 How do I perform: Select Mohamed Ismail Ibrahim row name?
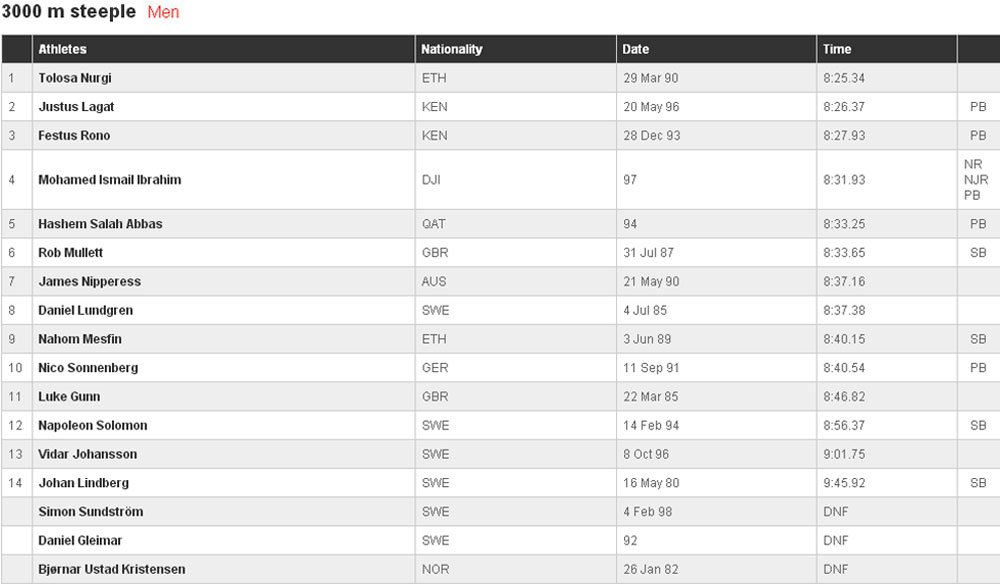[110, 180]
